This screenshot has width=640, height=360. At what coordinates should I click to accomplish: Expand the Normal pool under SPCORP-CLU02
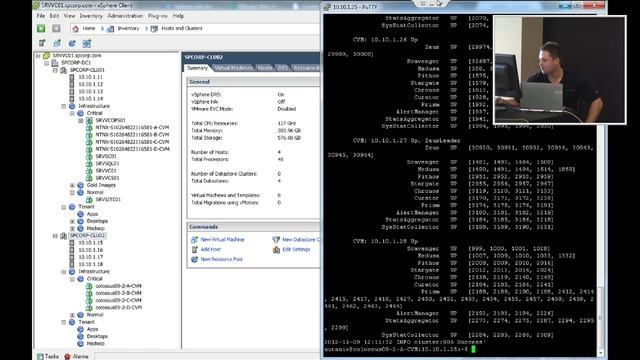pyautogui.click(x=72, y=315)
